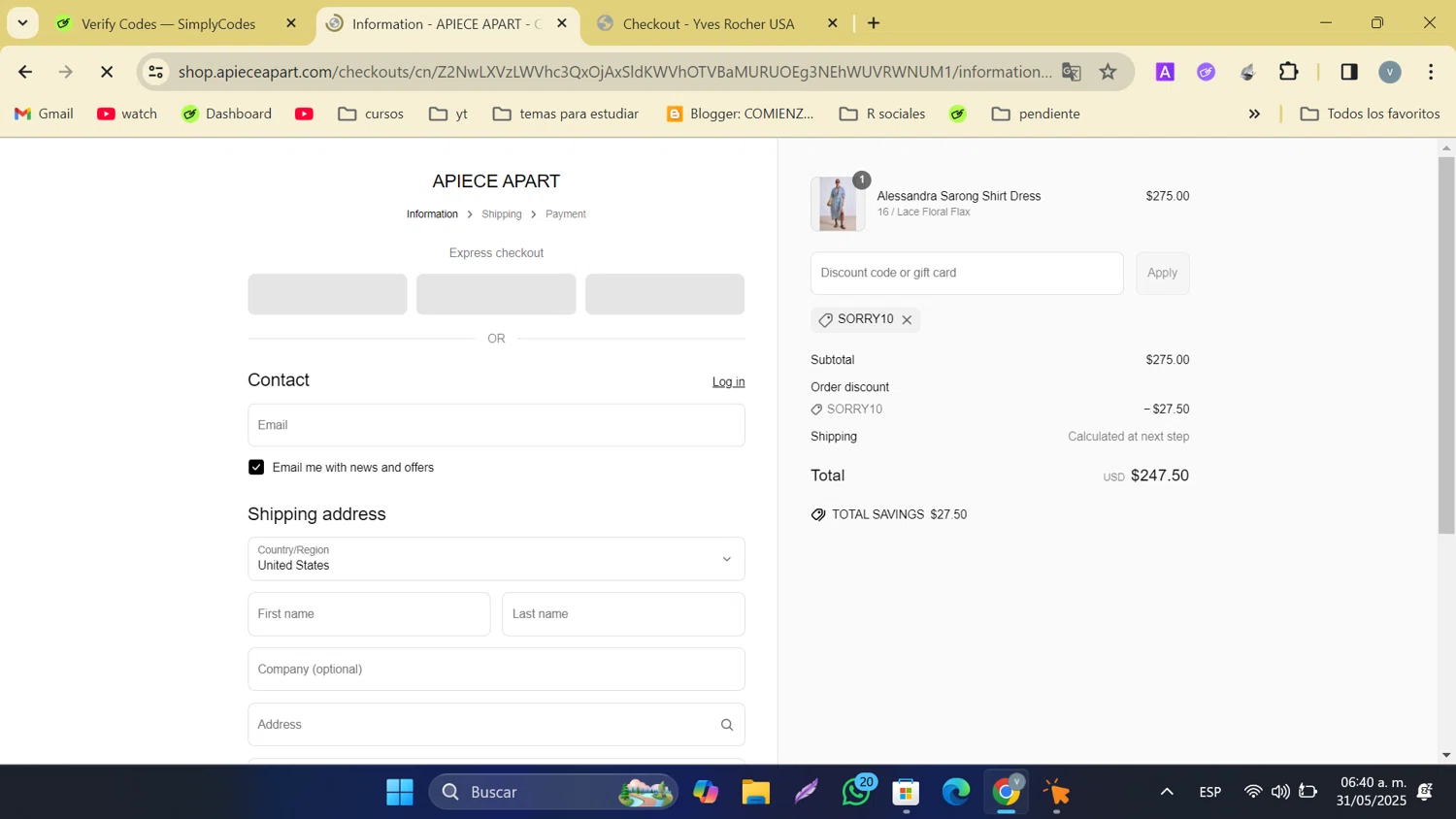The height and width of the screenshot is (819, 1456).
Task: Translate this page icon
Action: [1072, 72]
